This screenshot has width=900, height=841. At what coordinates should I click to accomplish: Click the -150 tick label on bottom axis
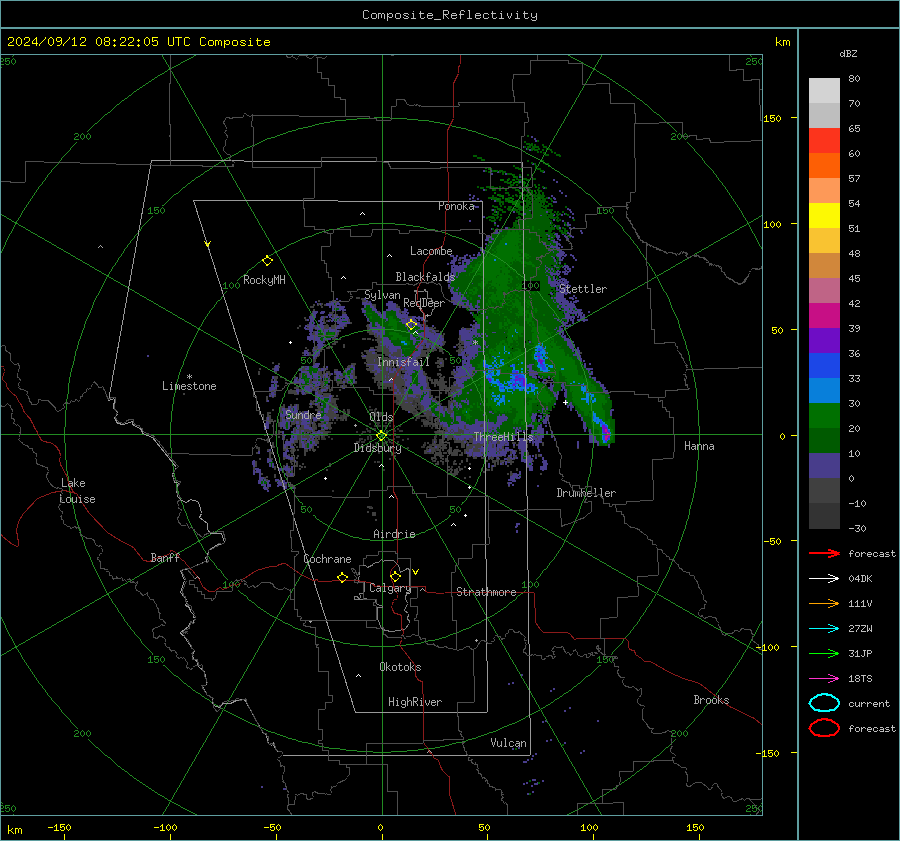click(x=59, y=827)
